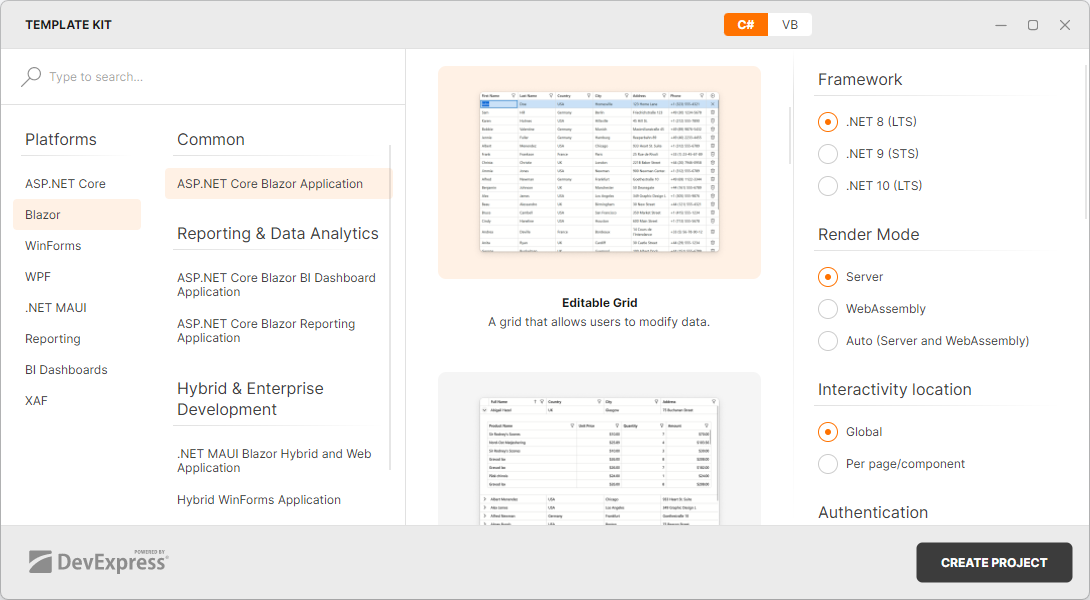Click the options panel scrollbar at right edge
The width and height of the screenshot is (1090, 600).
pyautogui.click(x=1084, y=143)
